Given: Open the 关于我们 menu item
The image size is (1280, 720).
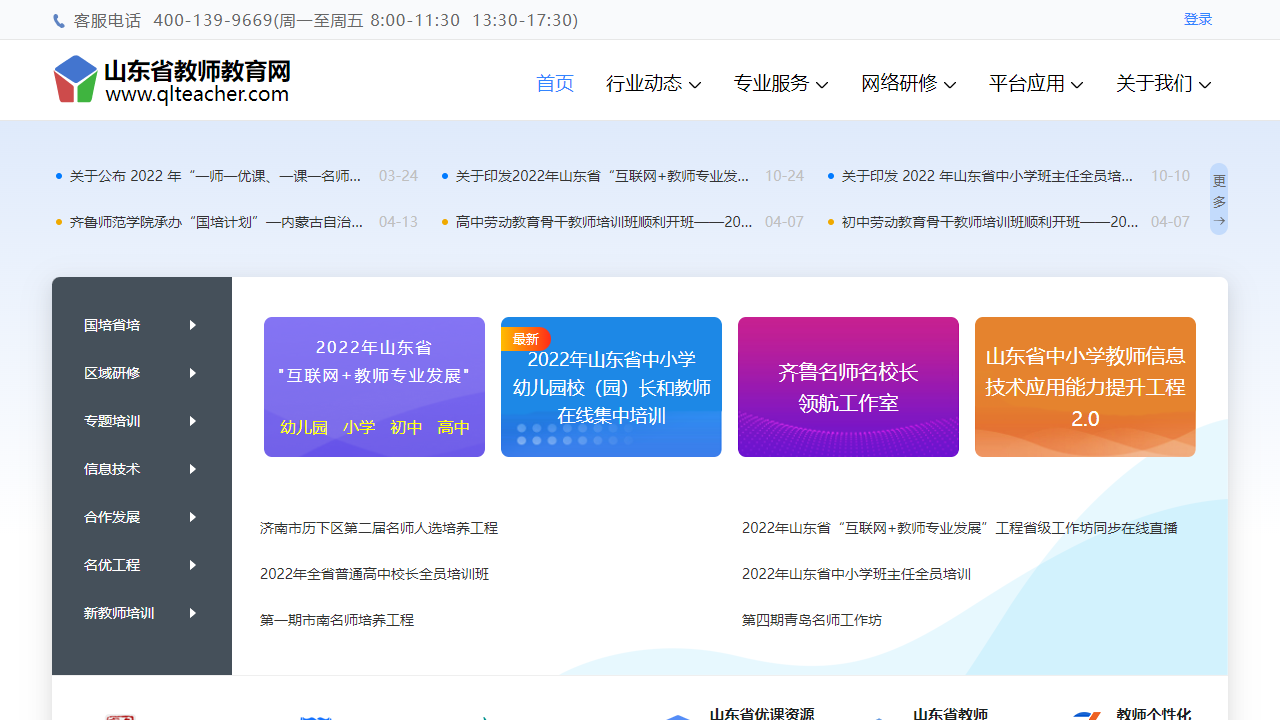Looking at the screenshot, I should 1163,84.
